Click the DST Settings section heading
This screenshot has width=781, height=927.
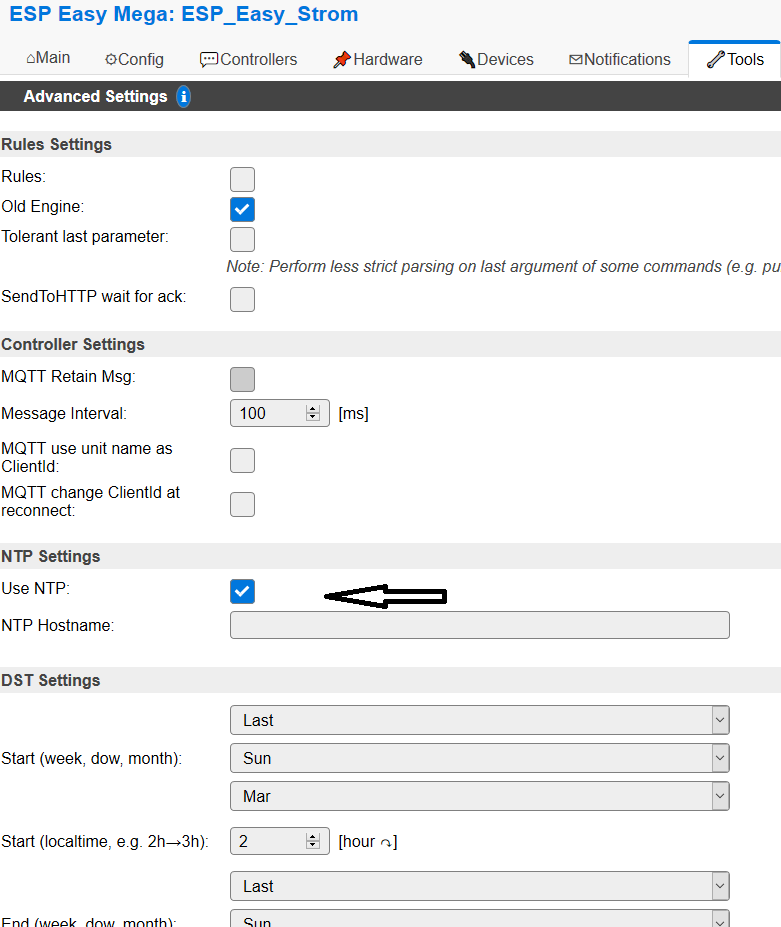pos(51,680)
